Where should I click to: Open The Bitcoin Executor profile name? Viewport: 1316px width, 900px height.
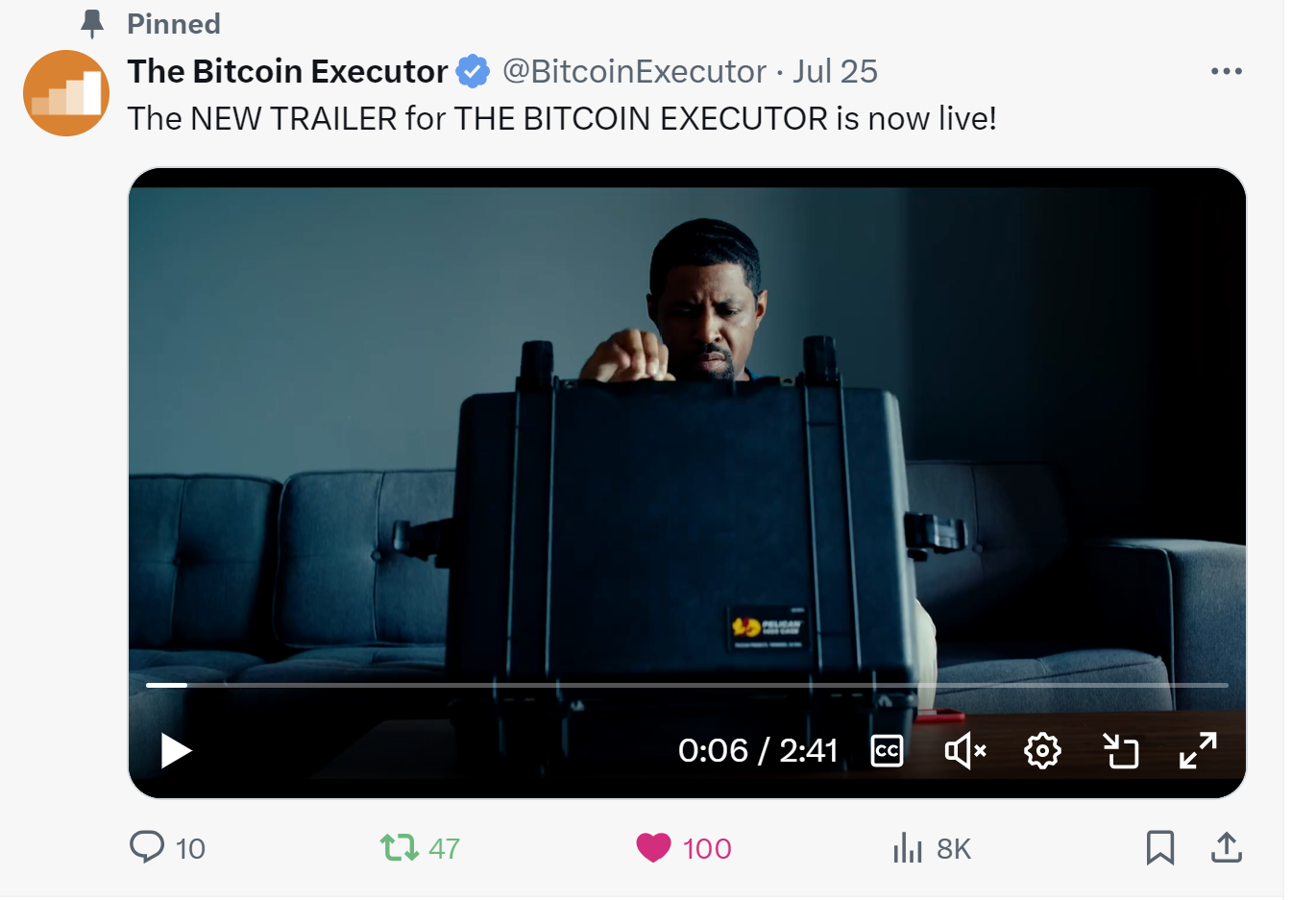pyautogui.click(x=287, y=71)
